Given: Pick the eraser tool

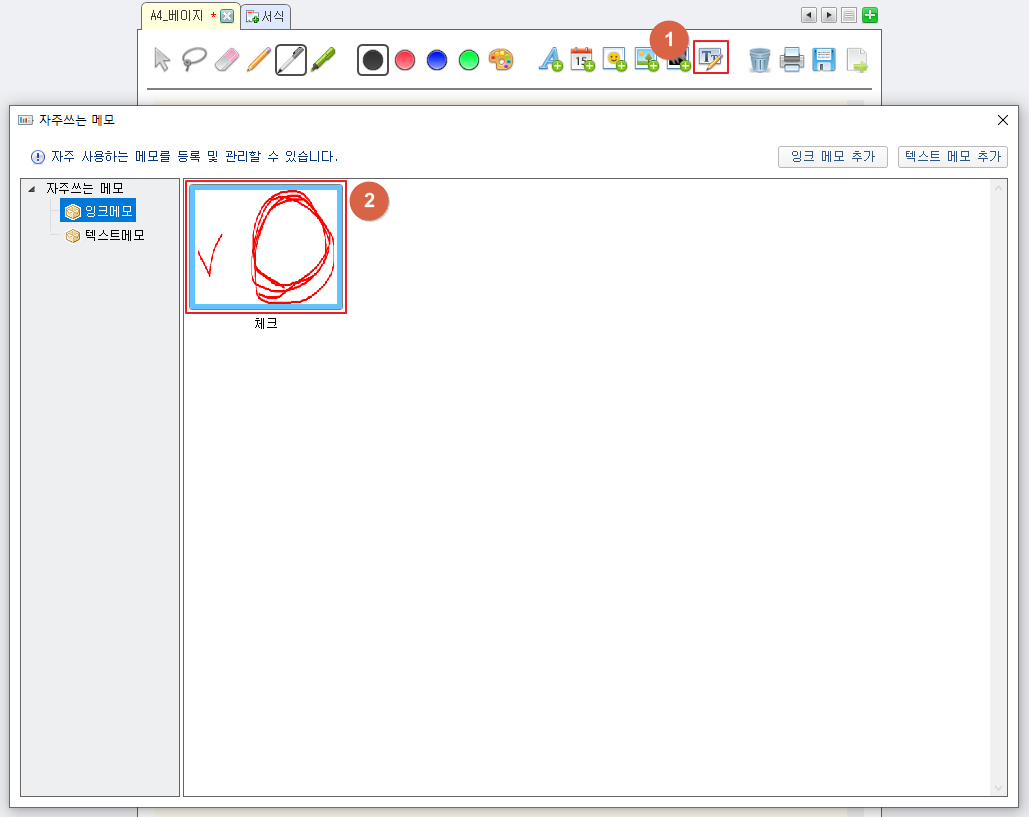Looking at the screenshot, I should [x=226, y=60].
